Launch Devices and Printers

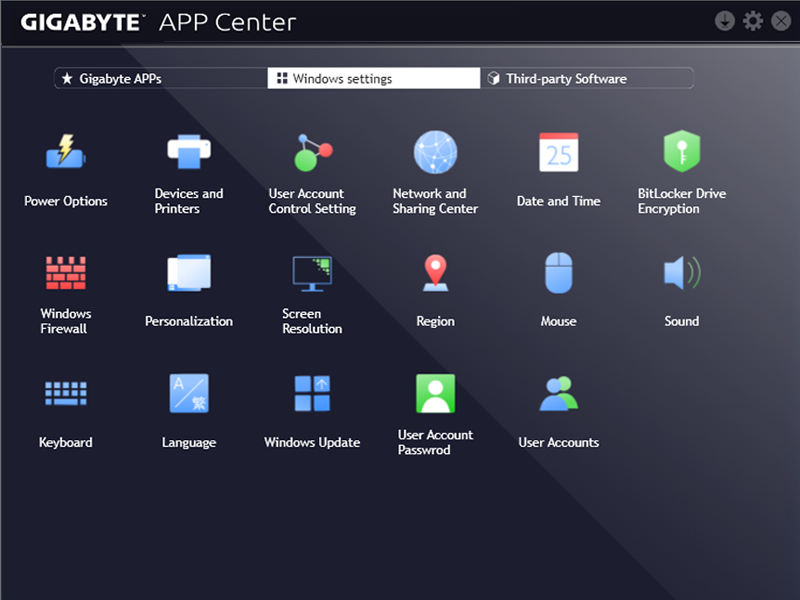click(189, 152)
